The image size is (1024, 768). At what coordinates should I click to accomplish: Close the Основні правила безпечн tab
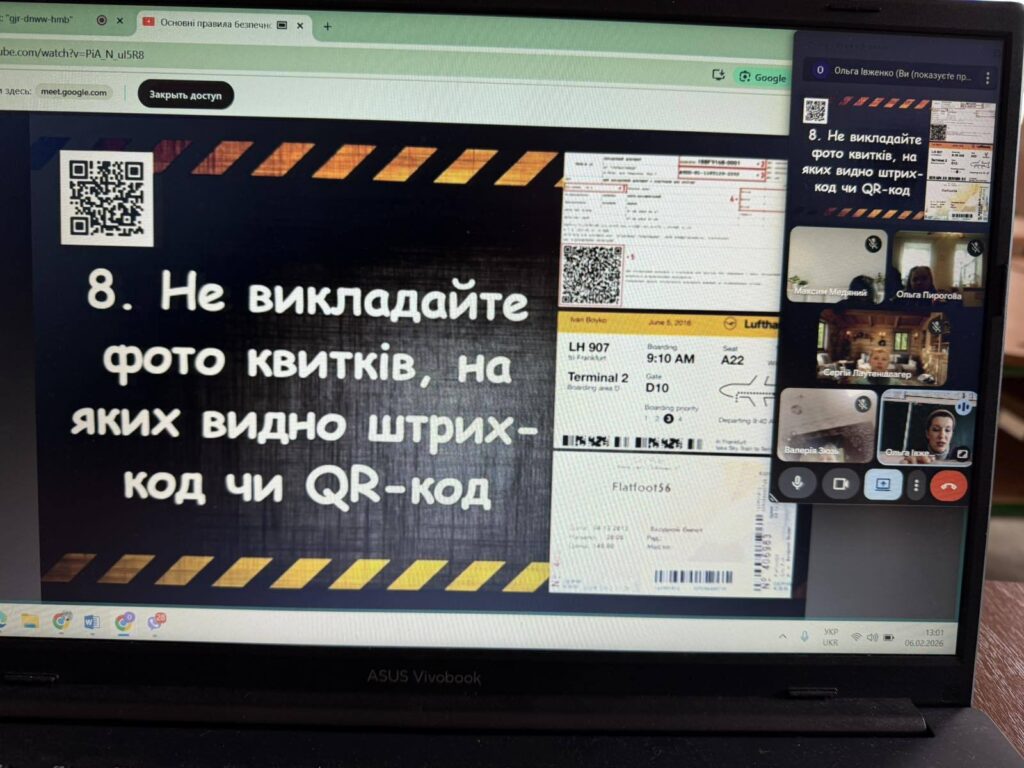click(x=300, y=25)
